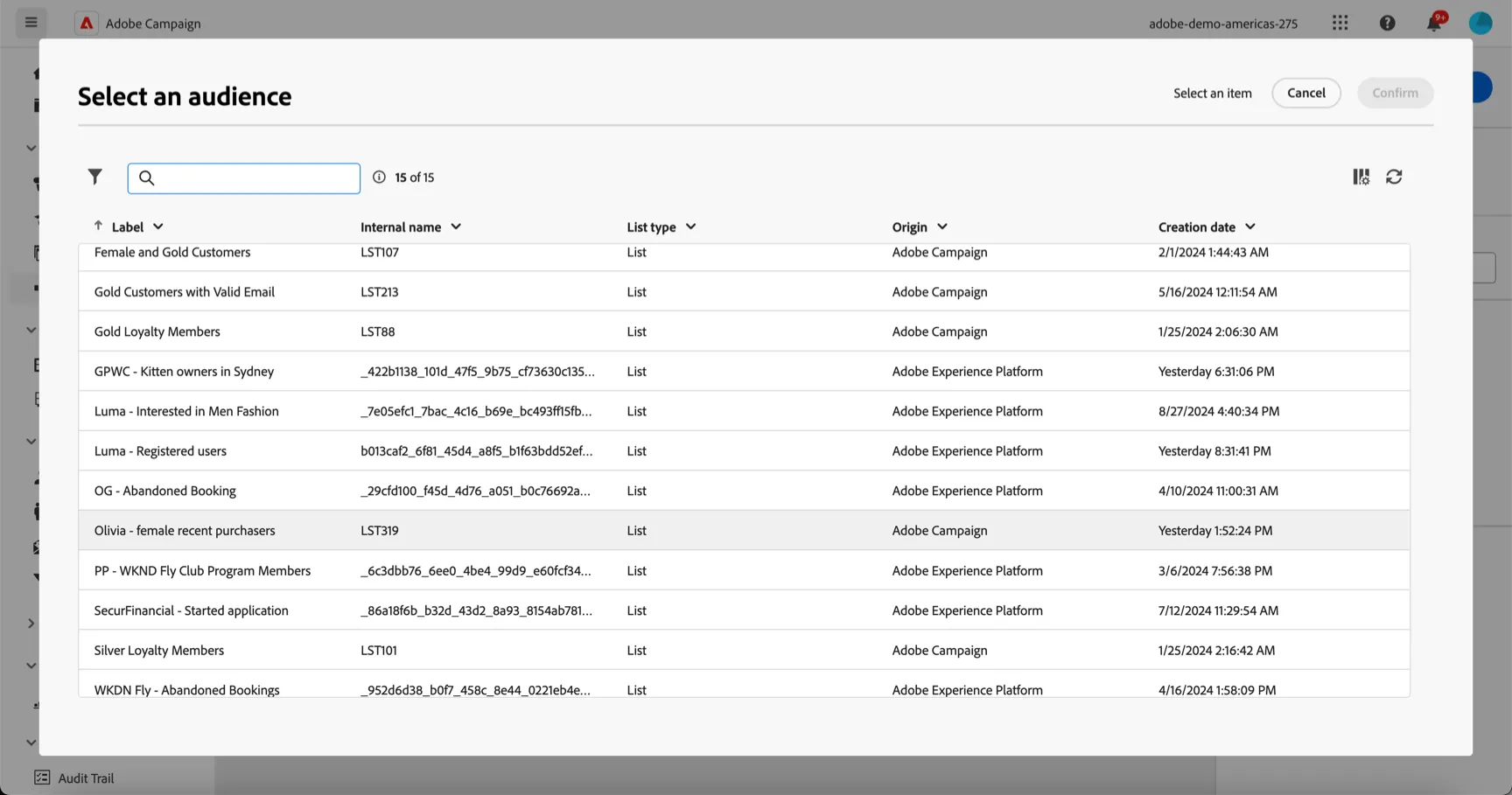This screenshot has height=795, width=1512.
Task: Open the user profile avatar
Action: pos(1480,24)
